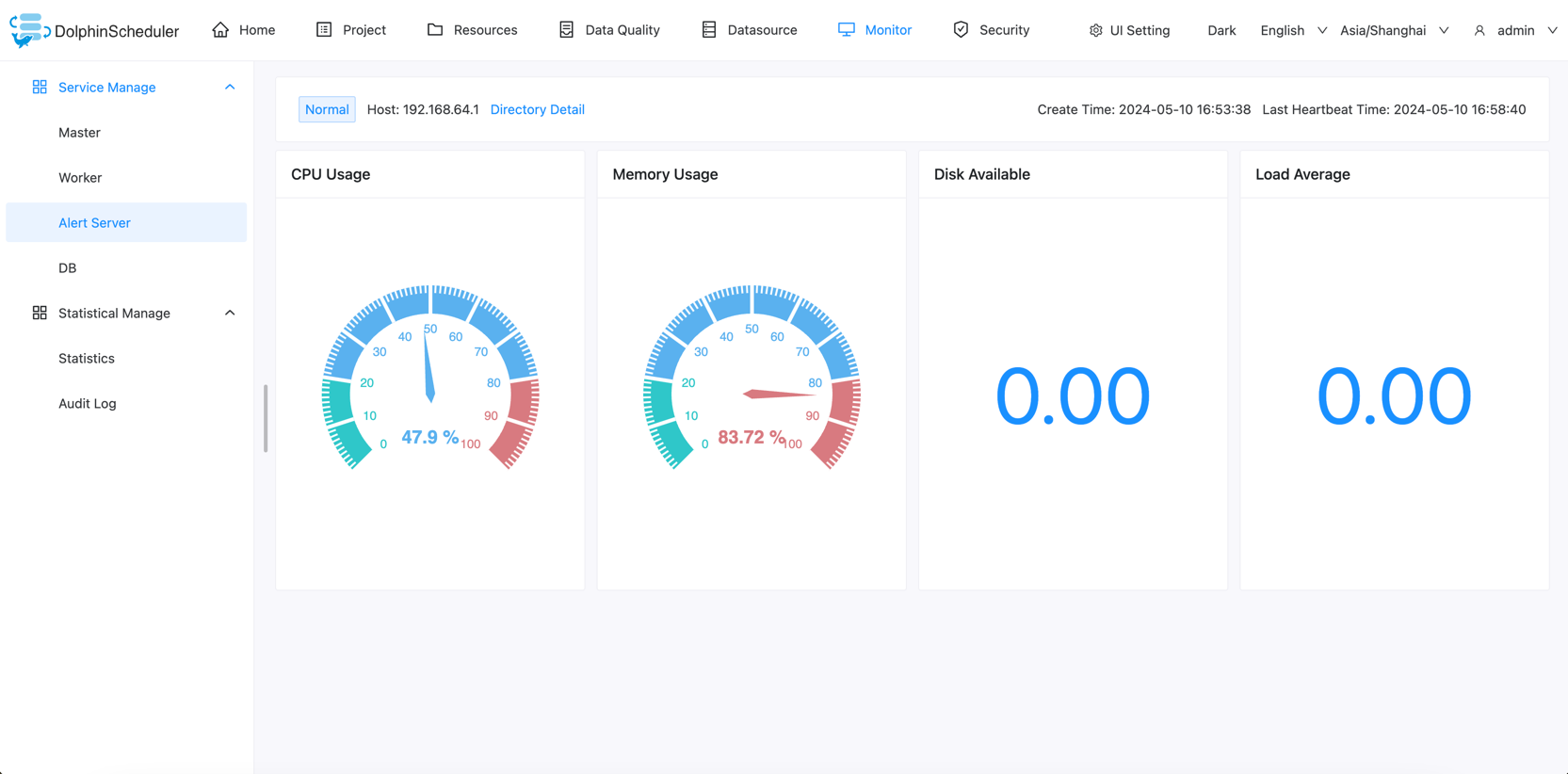Open the Asia/Shanghai timezone dropdown
The image size is (1568, 774).
(x=1394, y=30)
